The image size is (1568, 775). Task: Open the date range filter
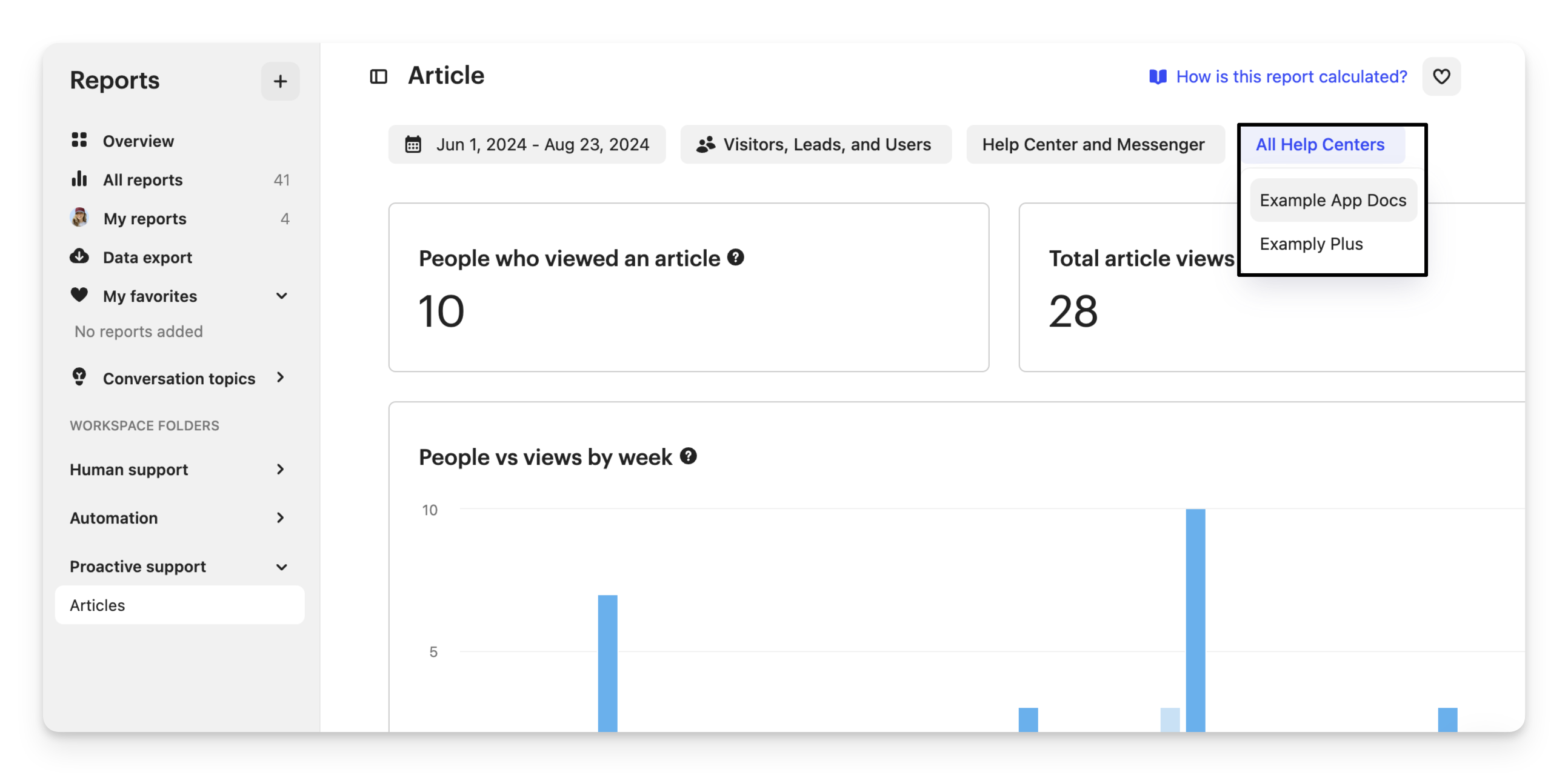(527, 144)
